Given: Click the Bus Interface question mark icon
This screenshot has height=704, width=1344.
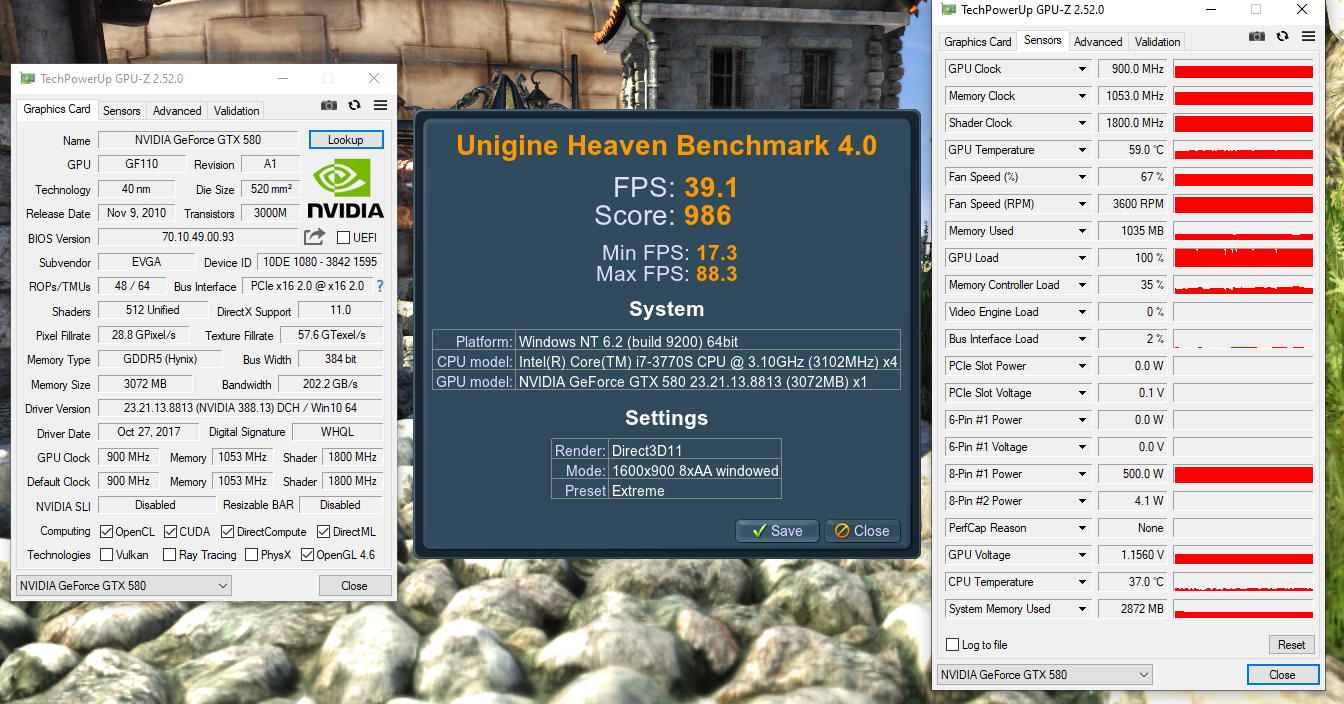Looking at the screenshot, I should tap(380, 286).
